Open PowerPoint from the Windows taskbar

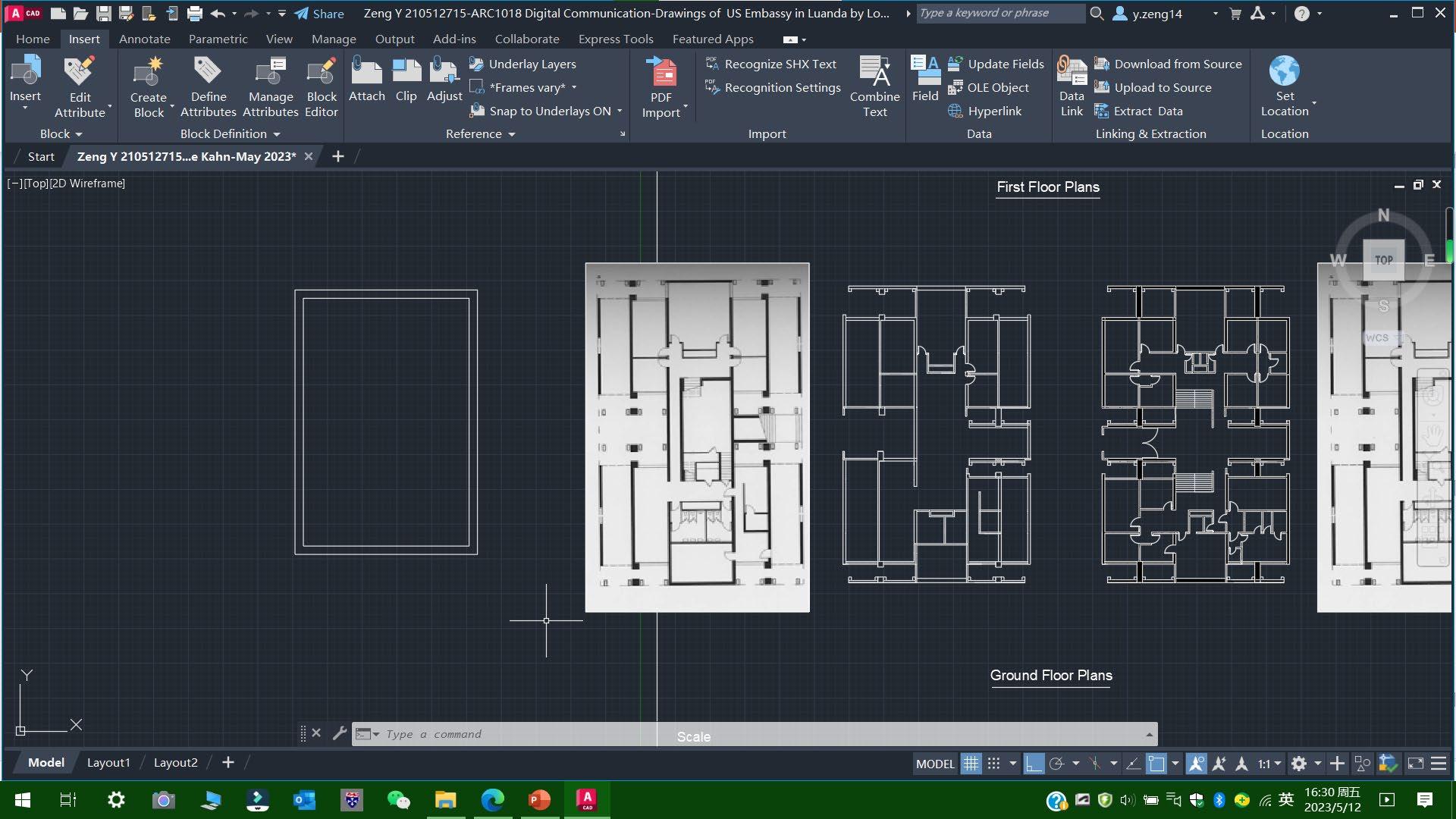(x=539, y=799)
